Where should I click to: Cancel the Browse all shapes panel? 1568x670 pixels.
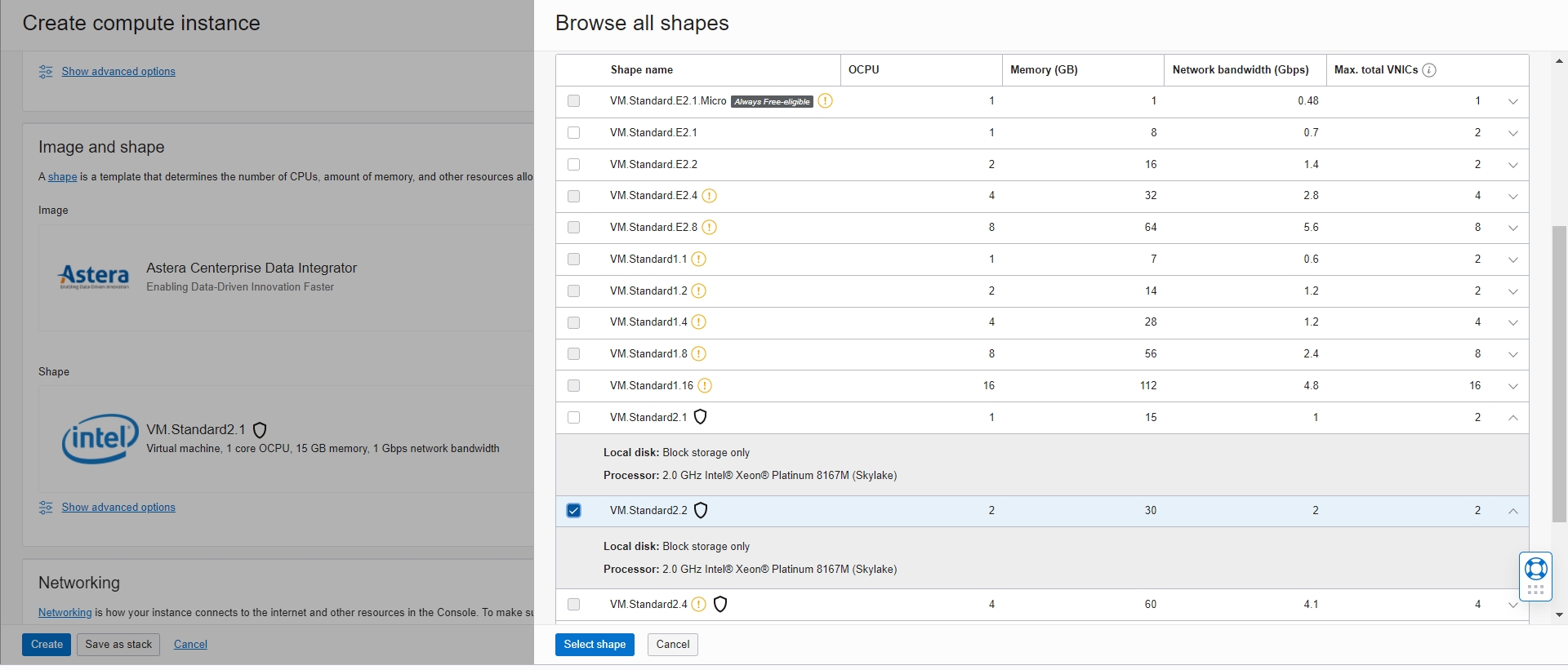pos(672,645)
